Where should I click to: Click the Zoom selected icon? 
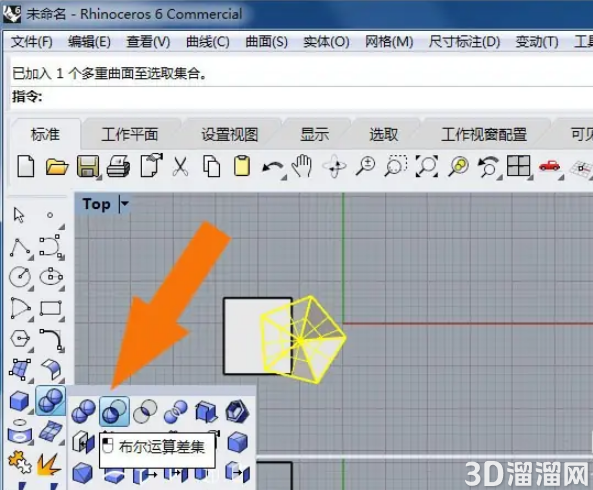click(x=458, y=166)
